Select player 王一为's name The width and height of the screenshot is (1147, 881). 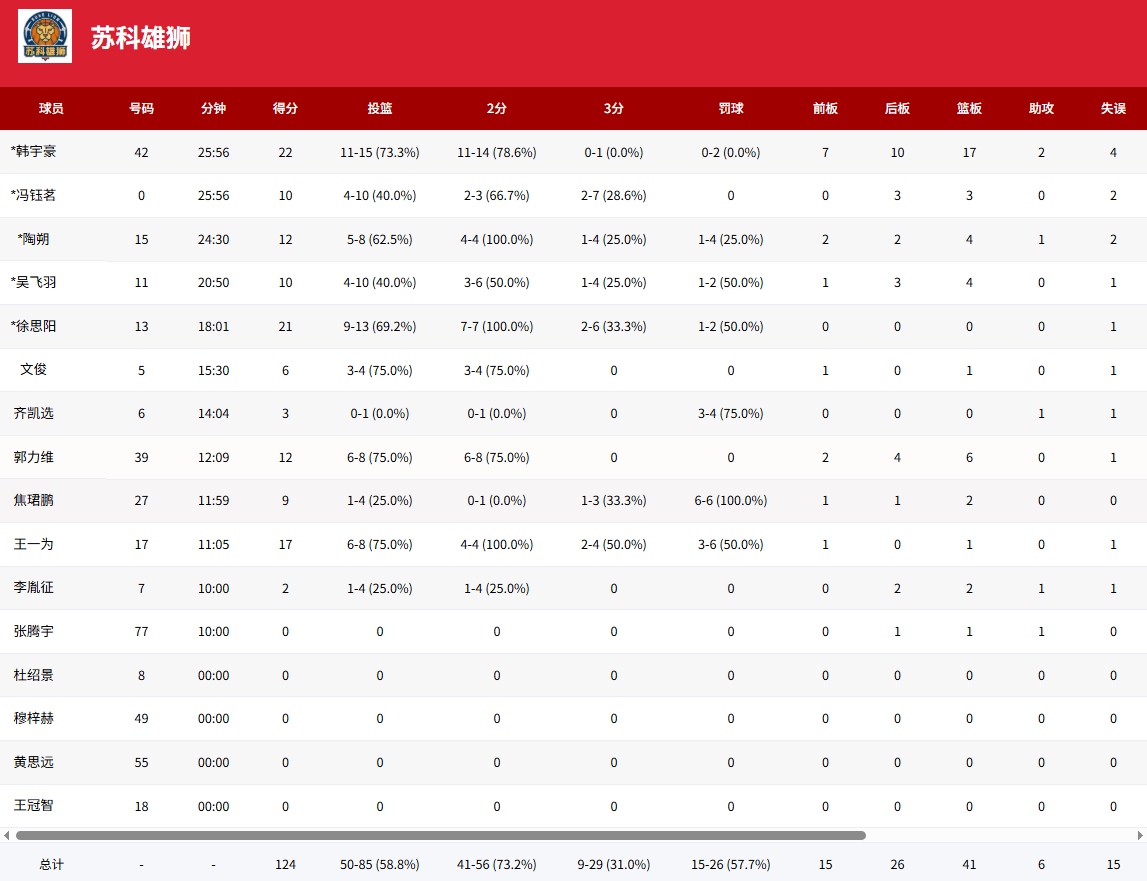(x=34, y=544)
